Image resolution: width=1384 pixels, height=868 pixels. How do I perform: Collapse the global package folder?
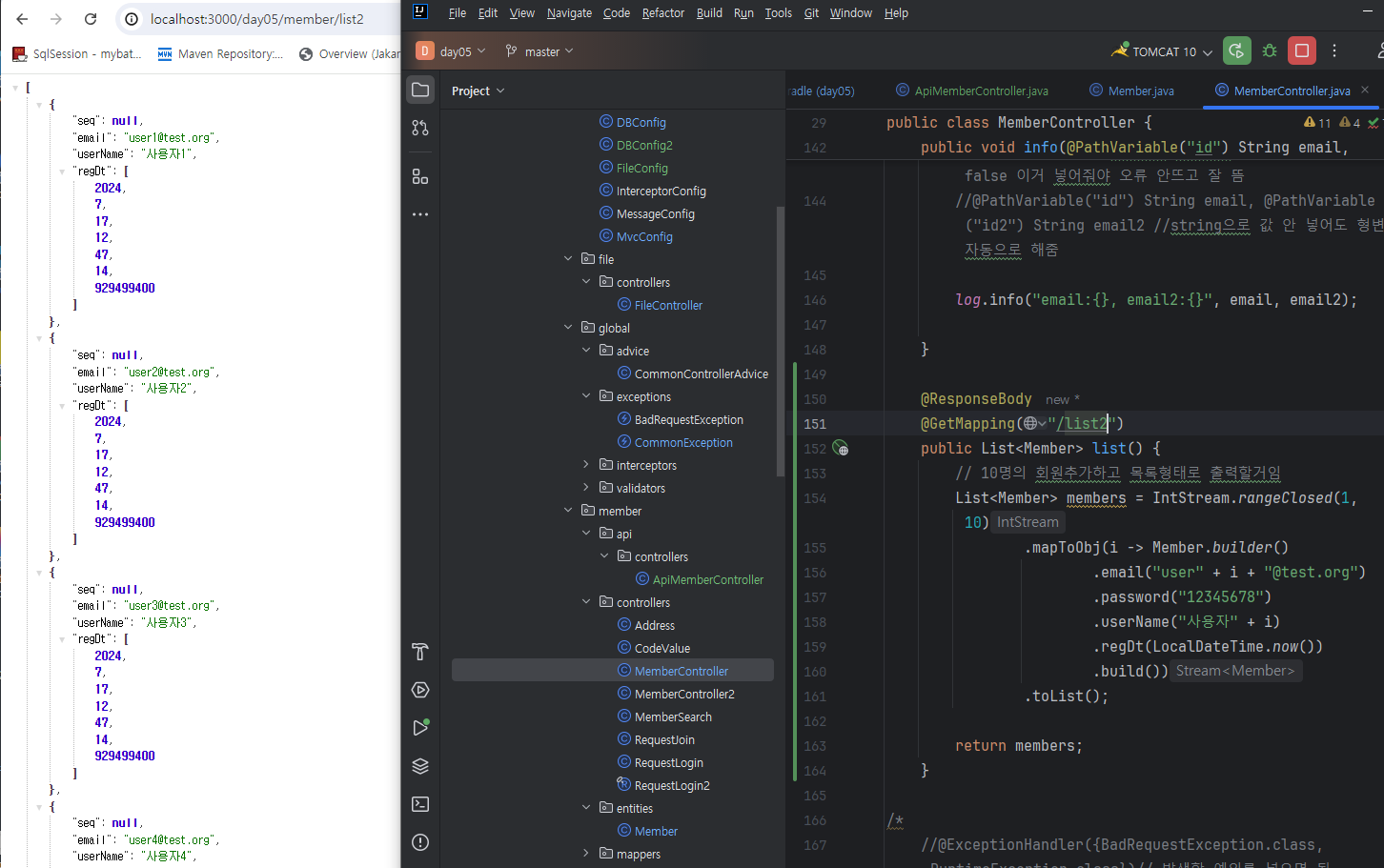point(568,328)
